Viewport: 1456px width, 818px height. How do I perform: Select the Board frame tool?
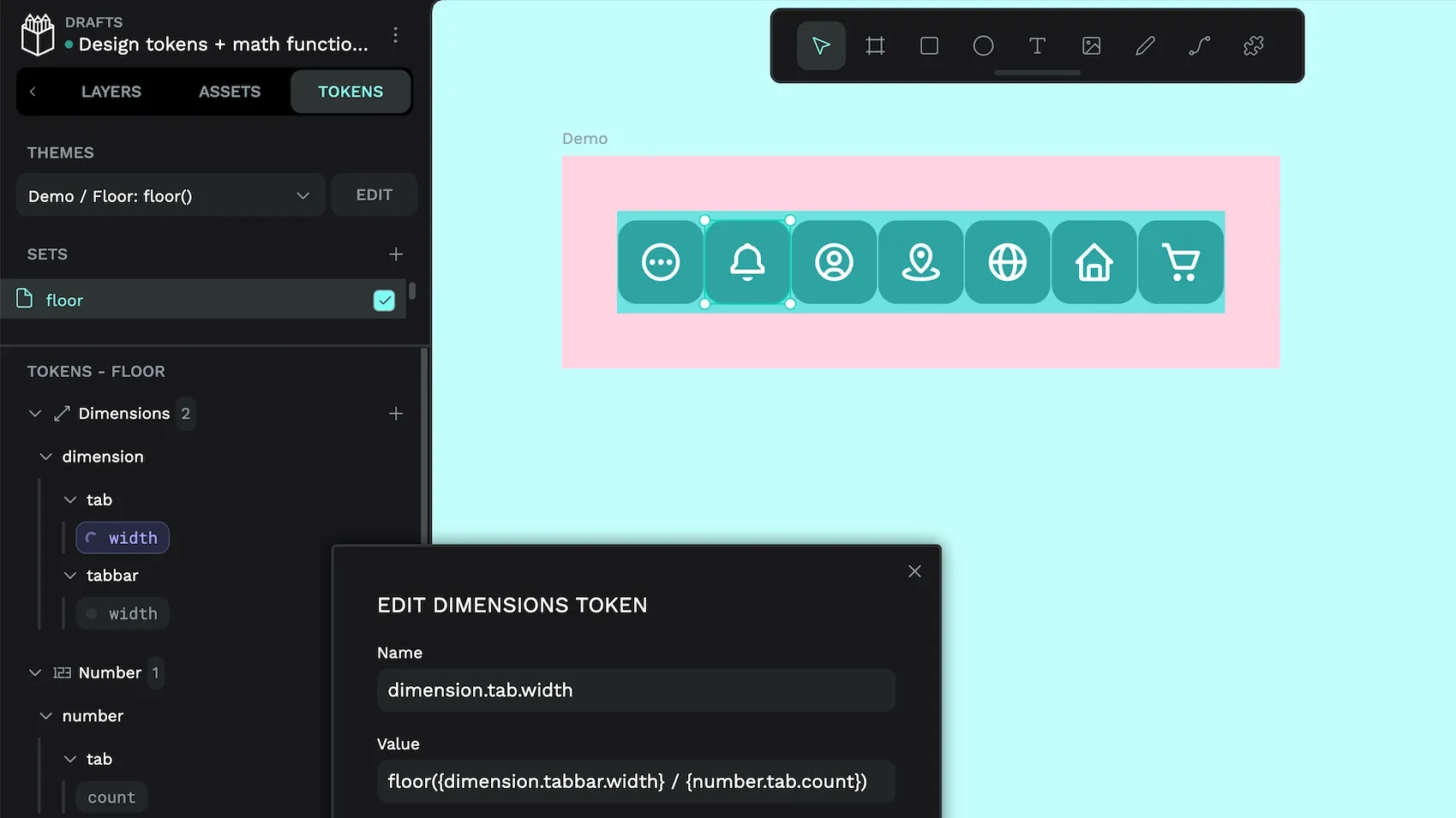875,45
